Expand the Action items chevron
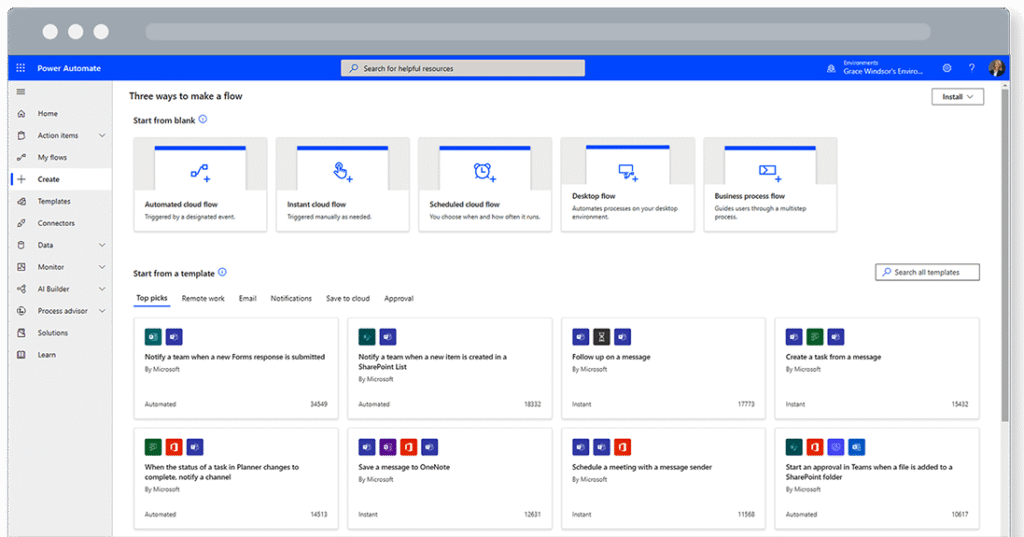This screenshot has width=1024, height=537. [x=102, y=135]
